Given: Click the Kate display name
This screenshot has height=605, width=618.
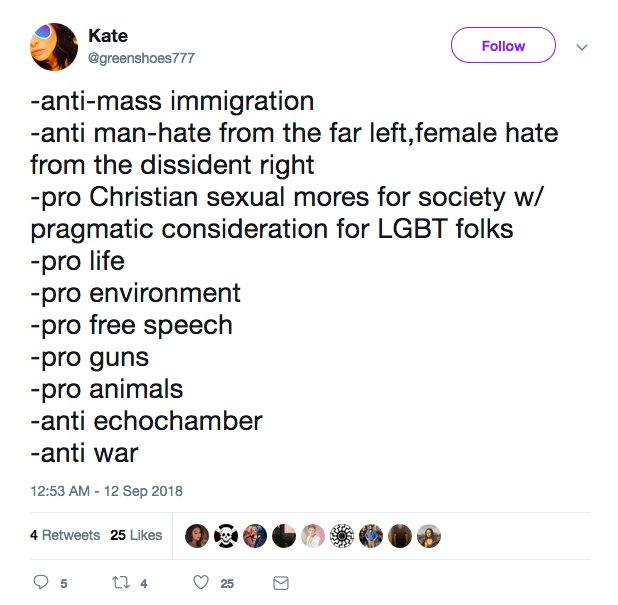Looking at the screenshot, I should 108,36.
